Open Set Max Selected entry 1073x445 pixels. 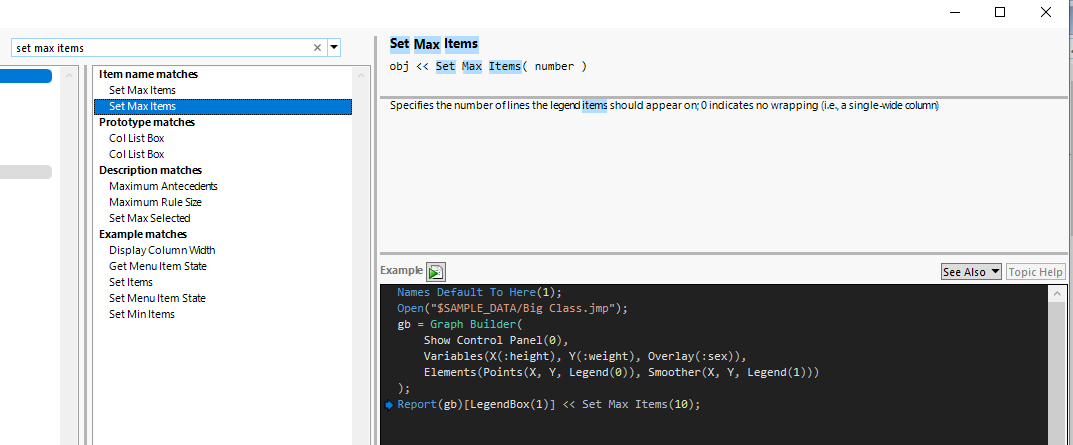click(x=149, y=218)
